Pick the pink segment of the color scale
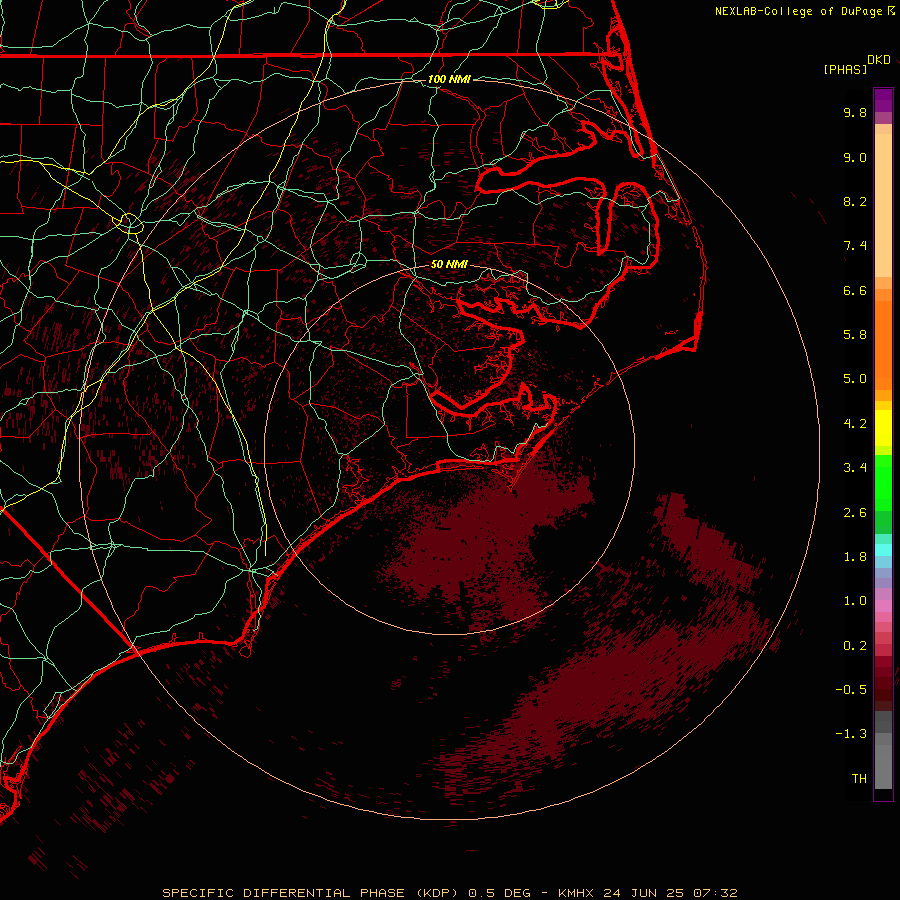 883,606
